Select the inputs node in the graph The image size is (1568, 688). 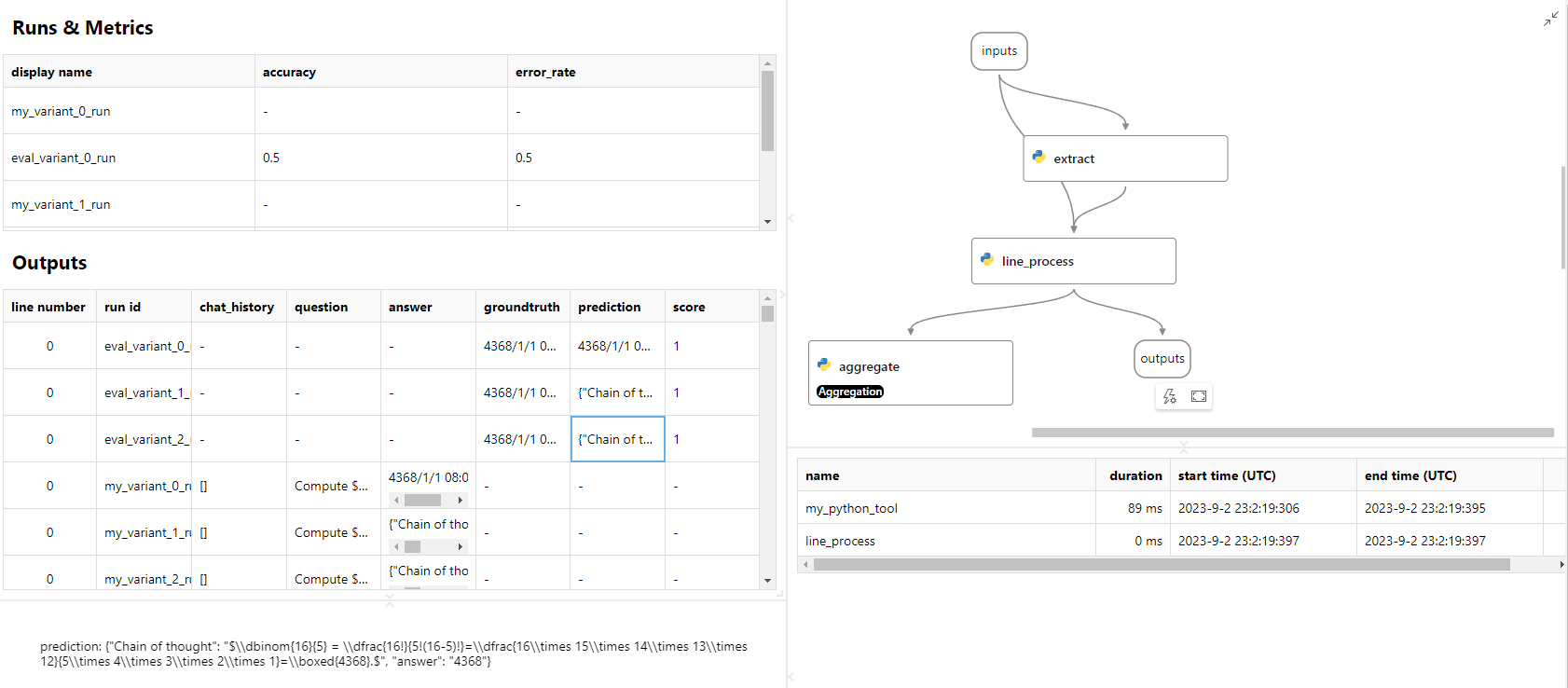tap(998, 51)
